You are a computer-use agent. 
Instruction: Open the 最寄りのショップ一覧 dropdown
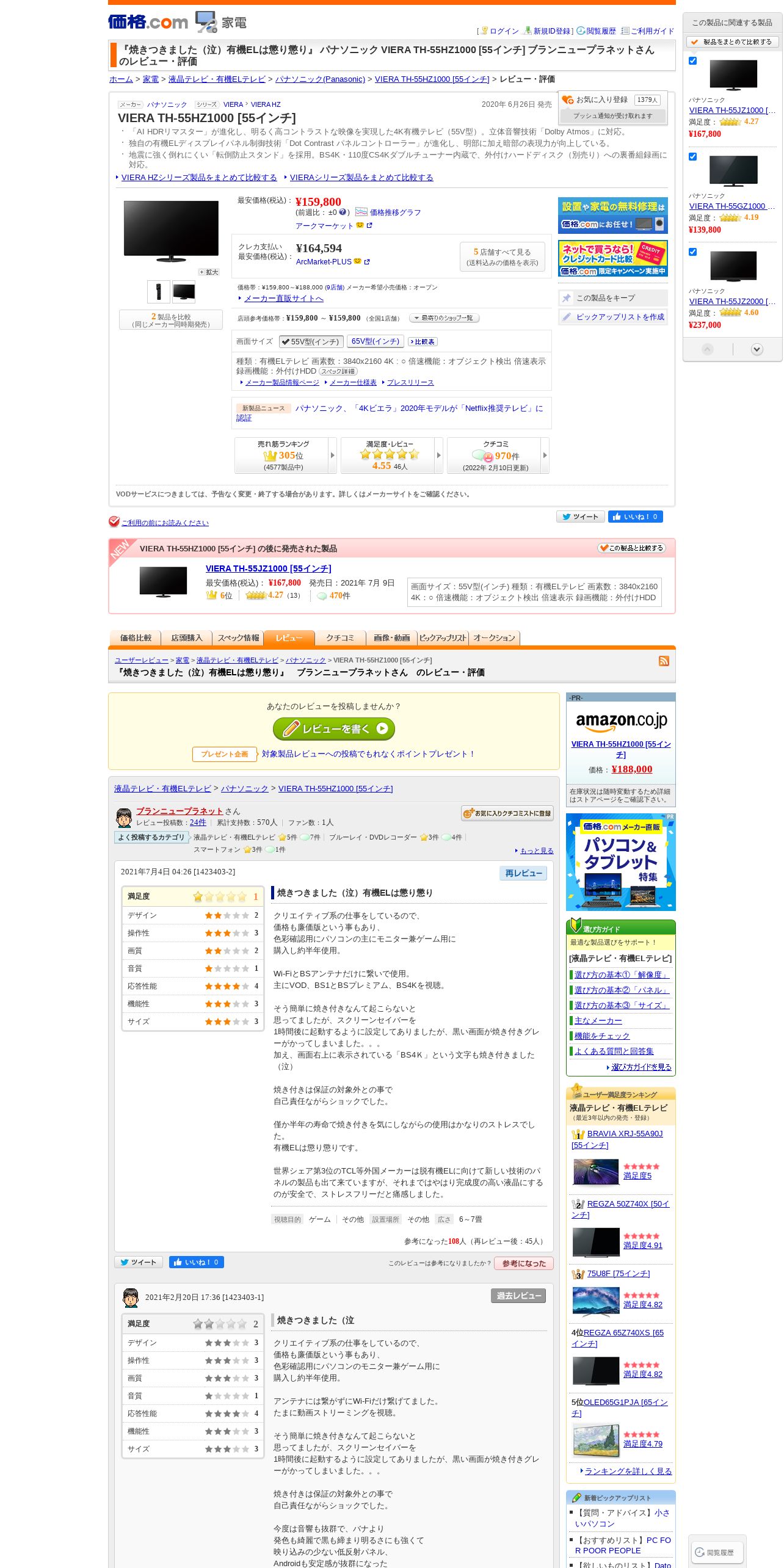click(444, 318)
